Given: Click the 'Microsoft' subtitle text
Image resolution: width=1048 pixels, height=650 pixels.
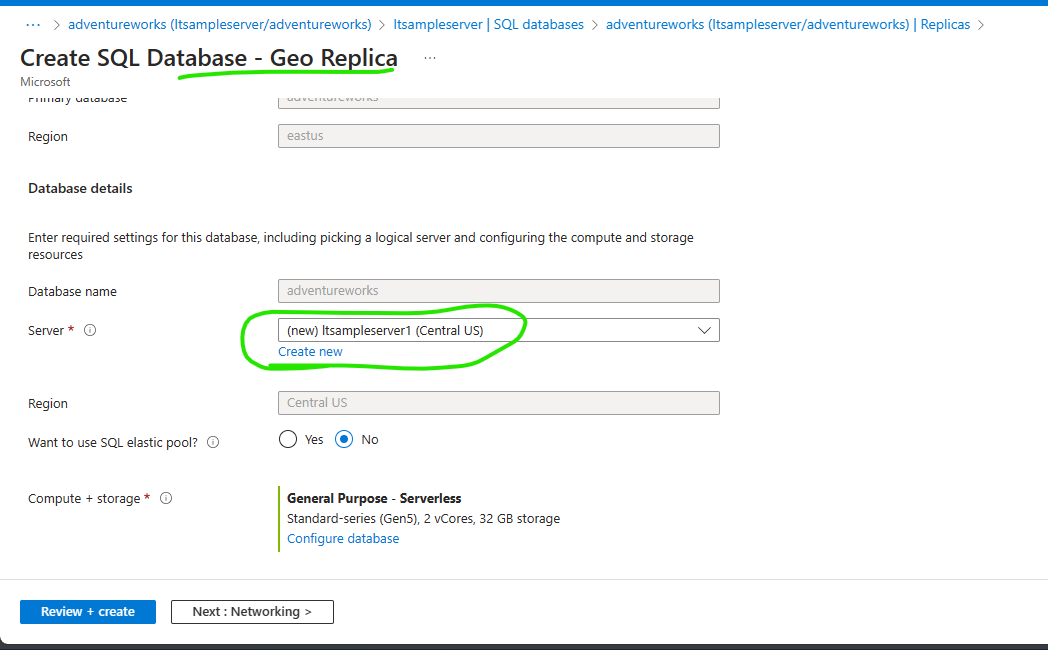Looking at the screenshot, I should pyautogui.click(x=45, y=82).
